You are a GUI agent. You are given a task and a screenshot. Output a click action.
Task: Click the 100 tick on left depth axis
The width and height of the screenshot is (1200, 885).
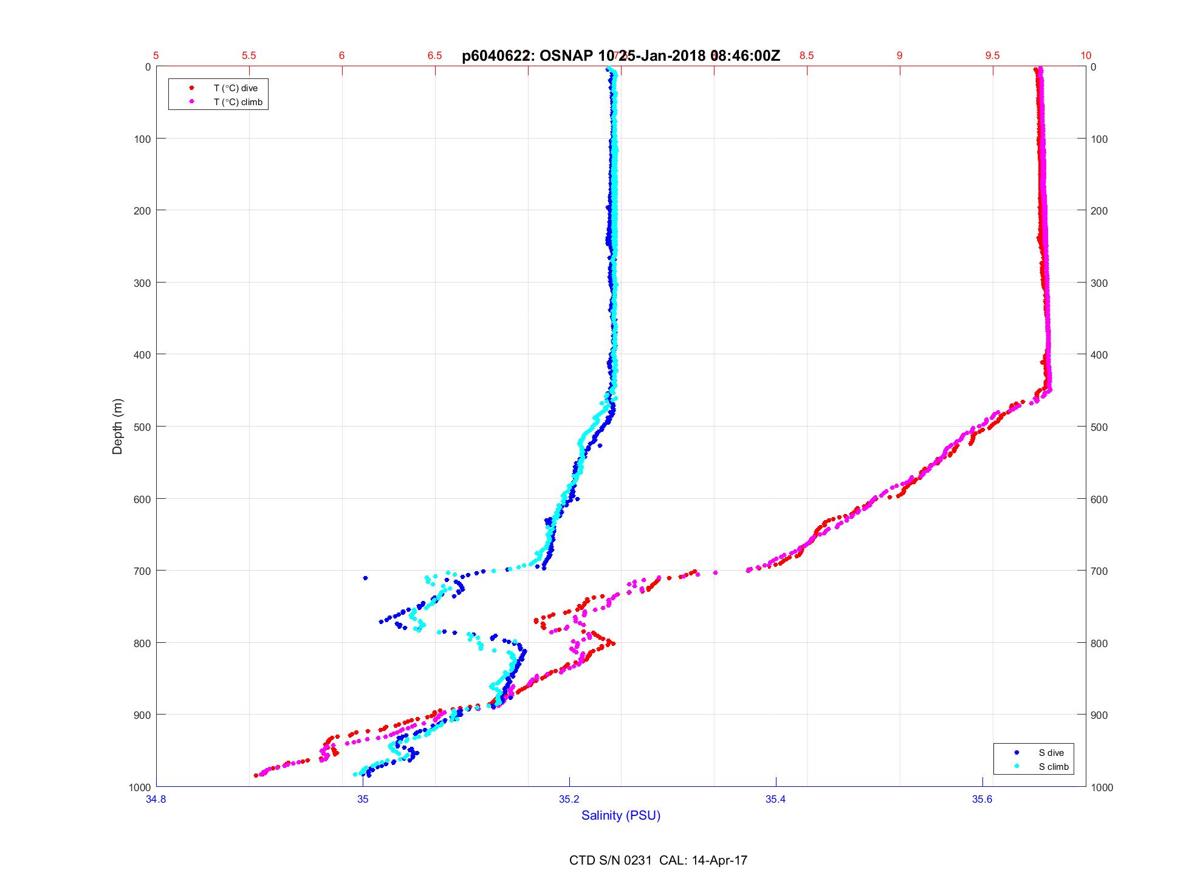point(141,139)
